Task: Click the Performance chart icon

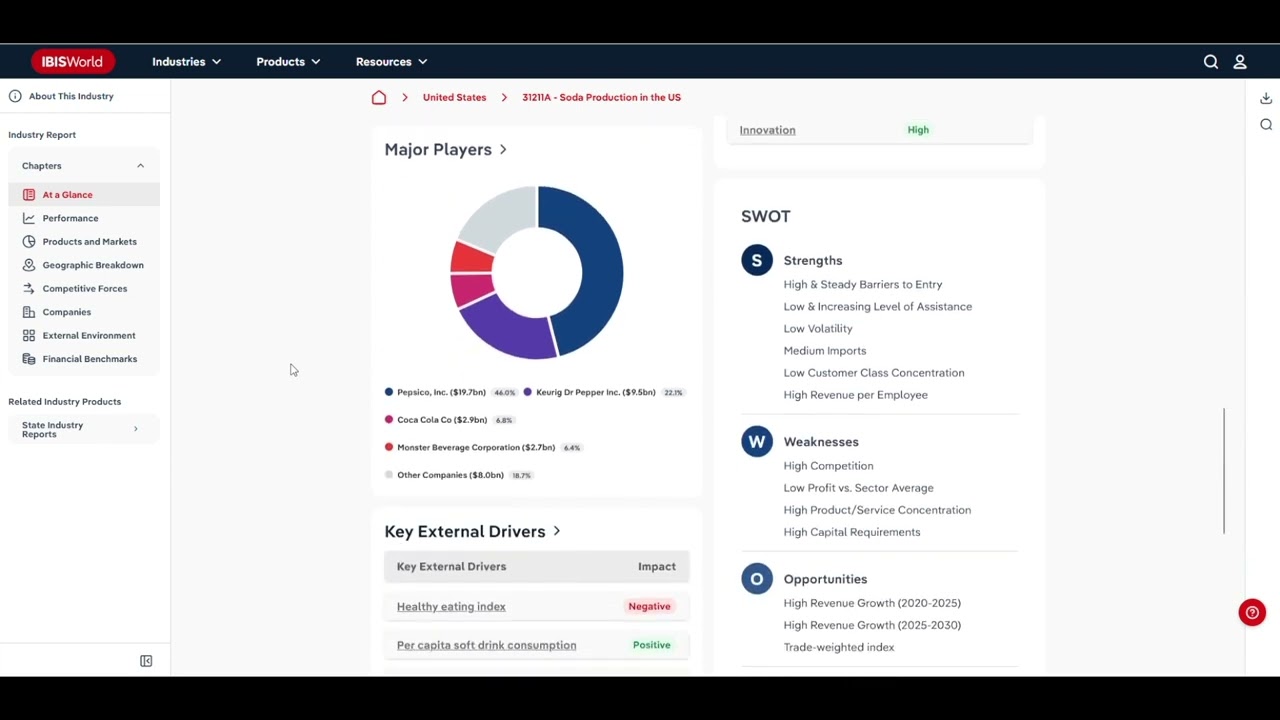Action: [29, 218]
